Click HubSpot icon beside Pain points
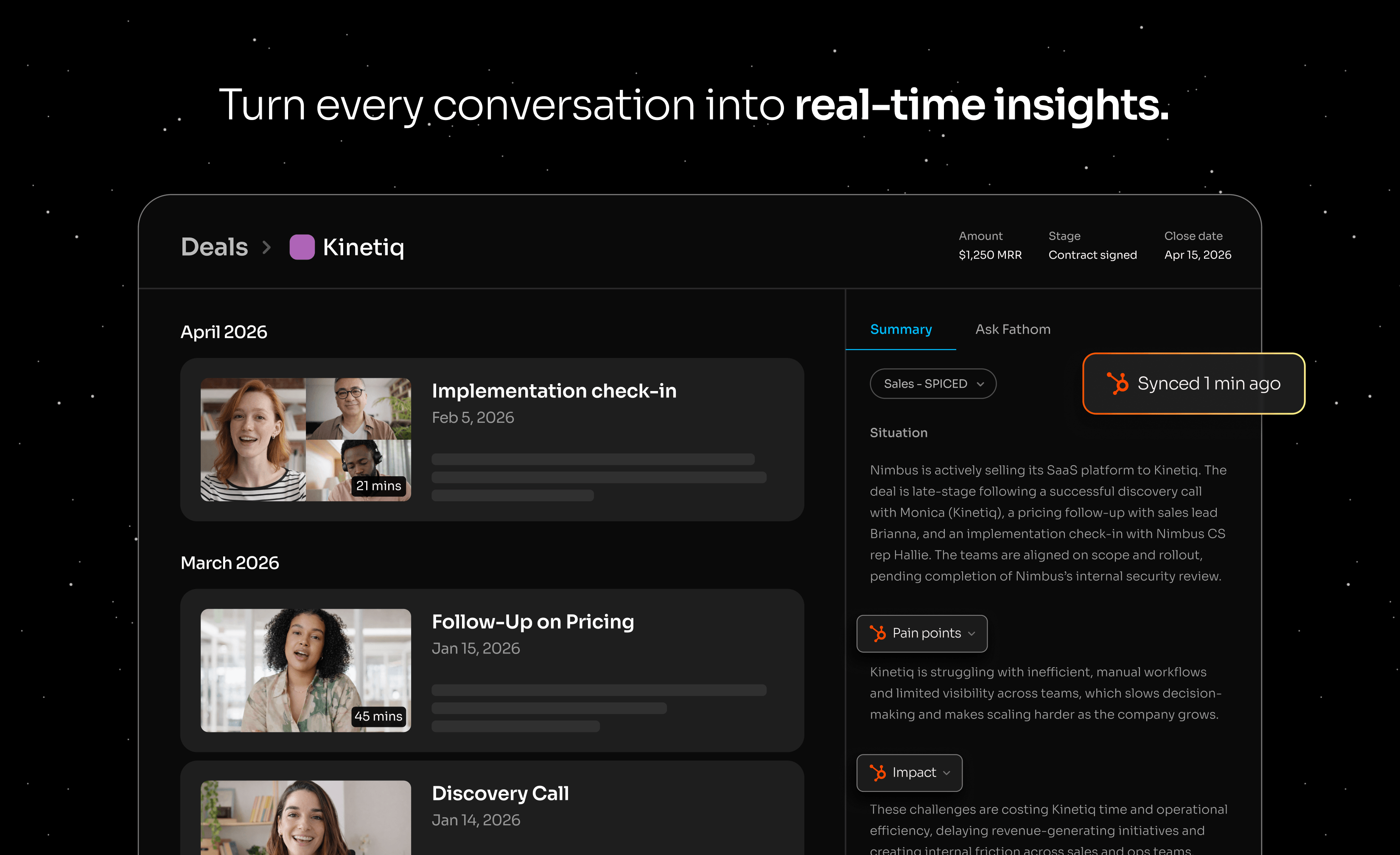 (877, 633)
